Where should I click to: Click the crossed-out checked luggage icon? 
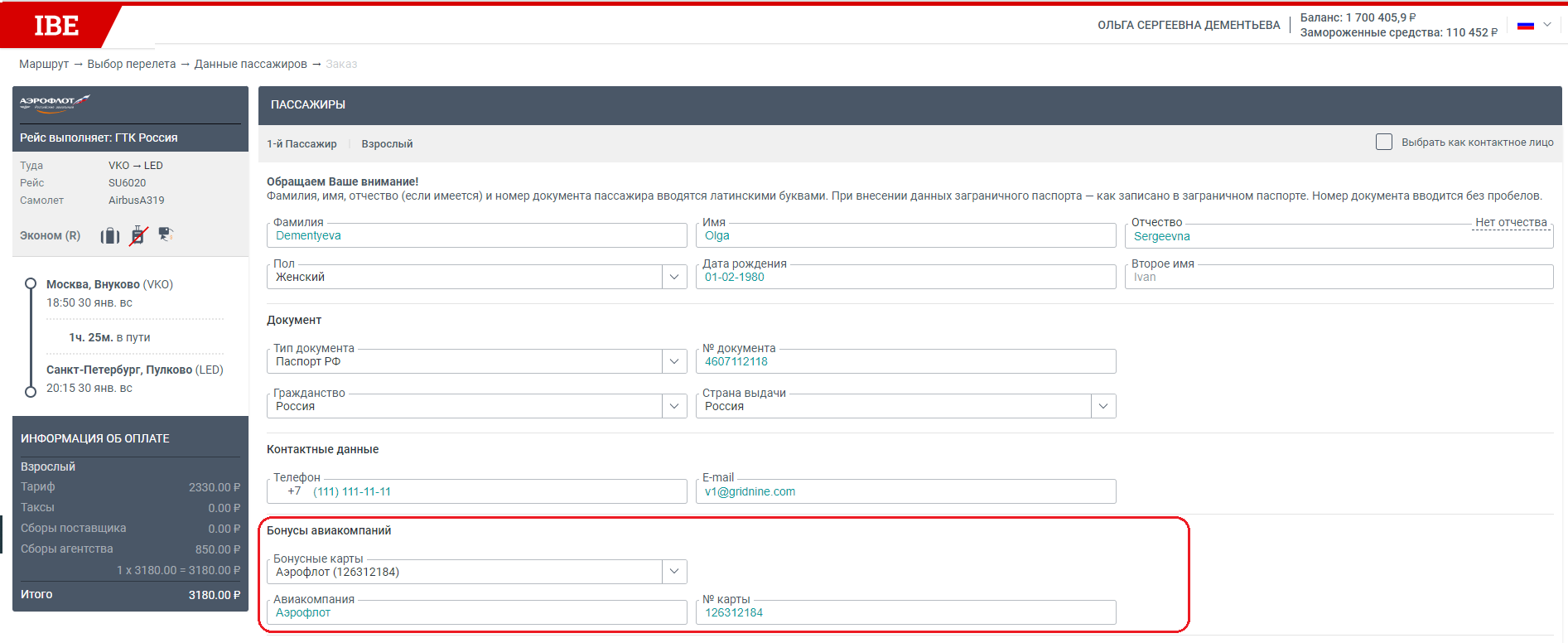coord(138,235)
